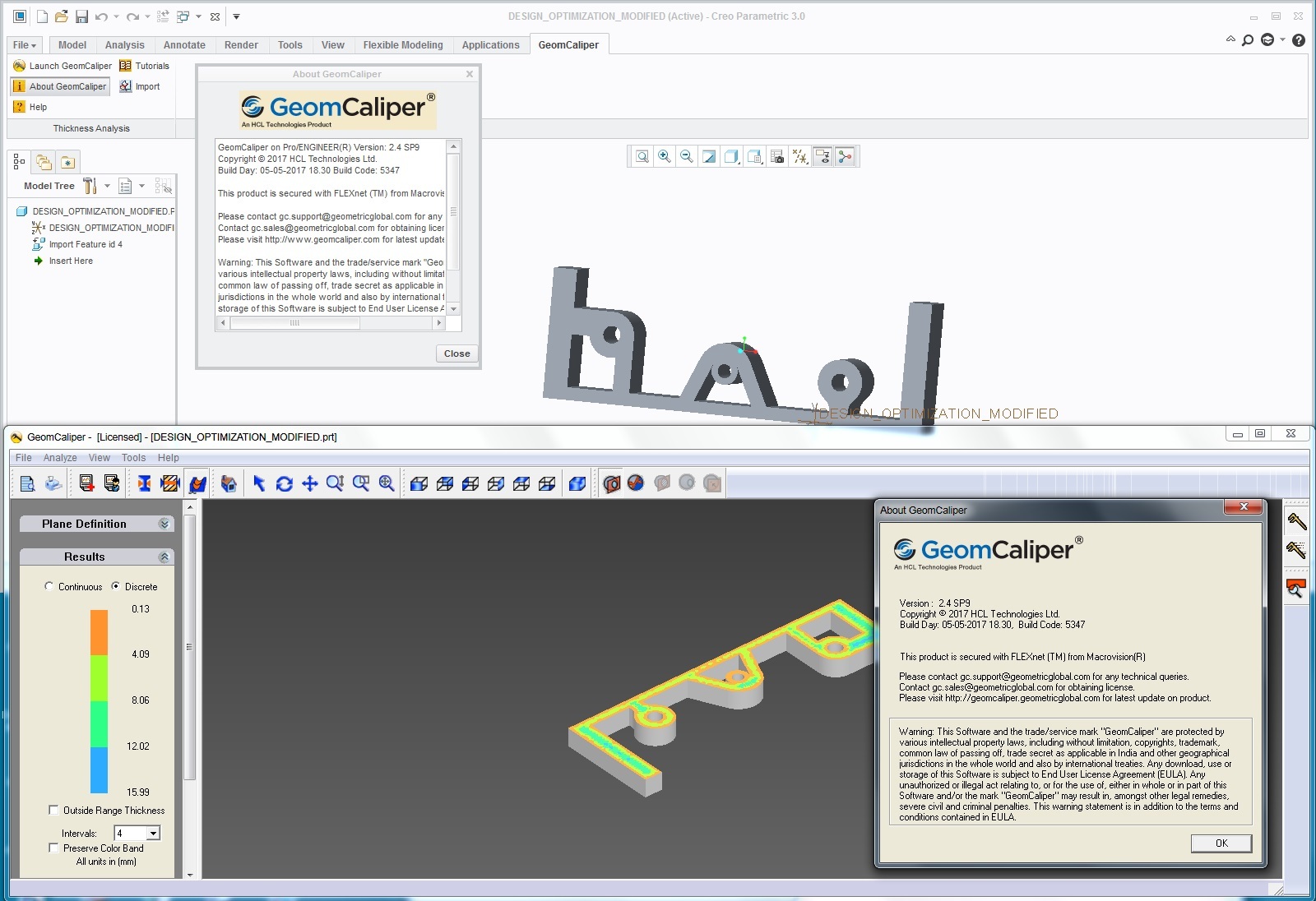
Task: Collapse the Plane Definition panel
Action: click(x=164, y=524)
